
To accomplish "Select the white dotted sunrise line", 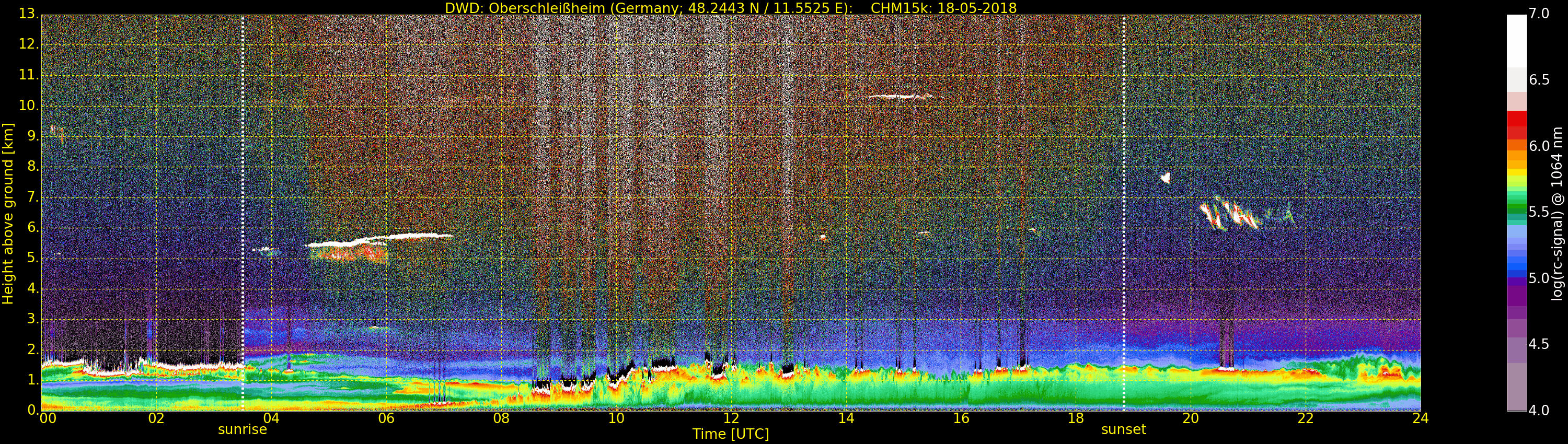I will click(243, 213).
